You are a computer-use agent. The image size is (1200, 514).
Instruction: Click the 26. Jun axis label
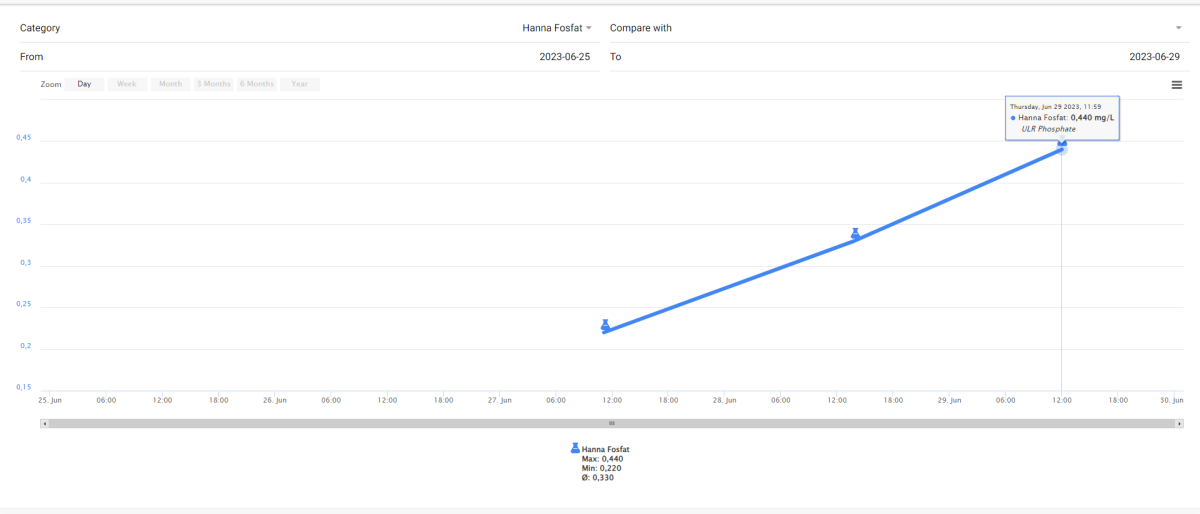point(275,400)
